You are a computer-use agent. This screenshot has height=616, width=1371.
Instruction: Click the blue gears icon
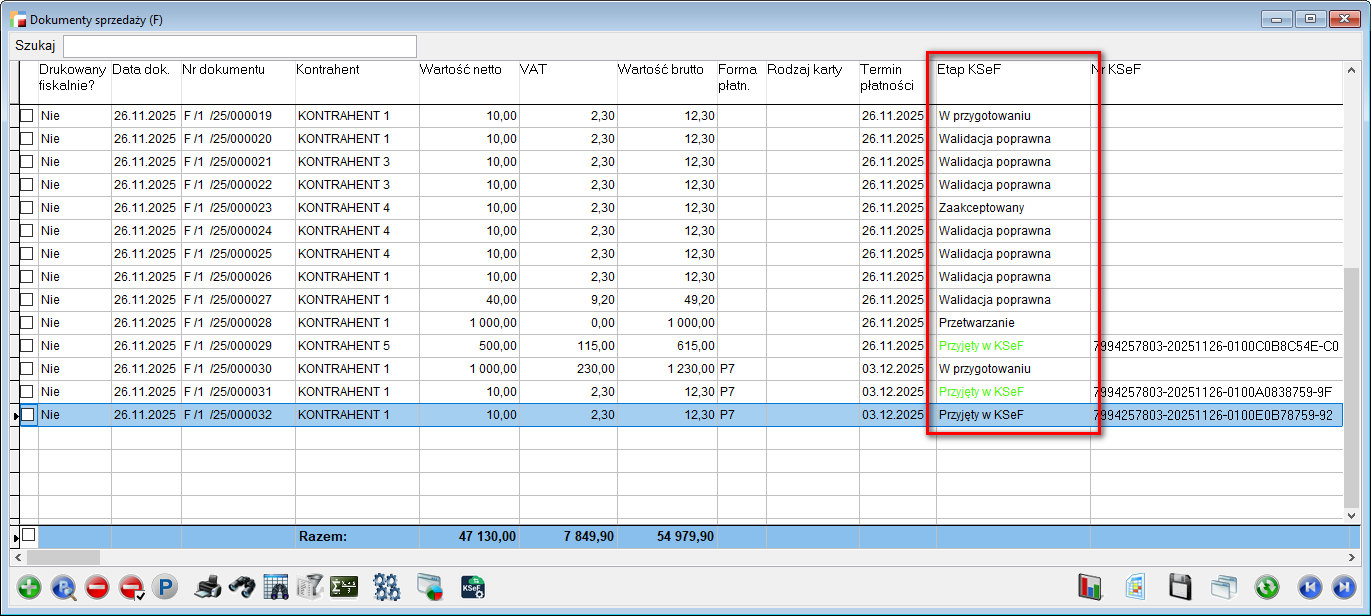[x=386, y=588]
